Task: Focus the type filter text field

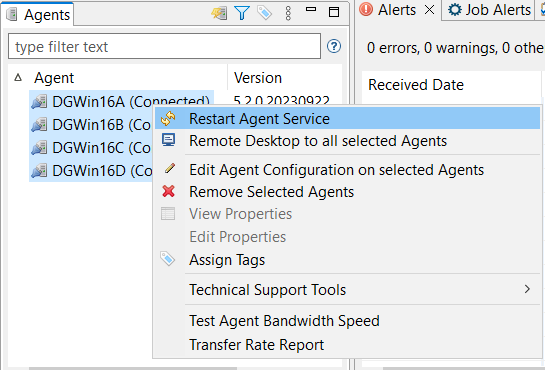Action: (164, 46)
